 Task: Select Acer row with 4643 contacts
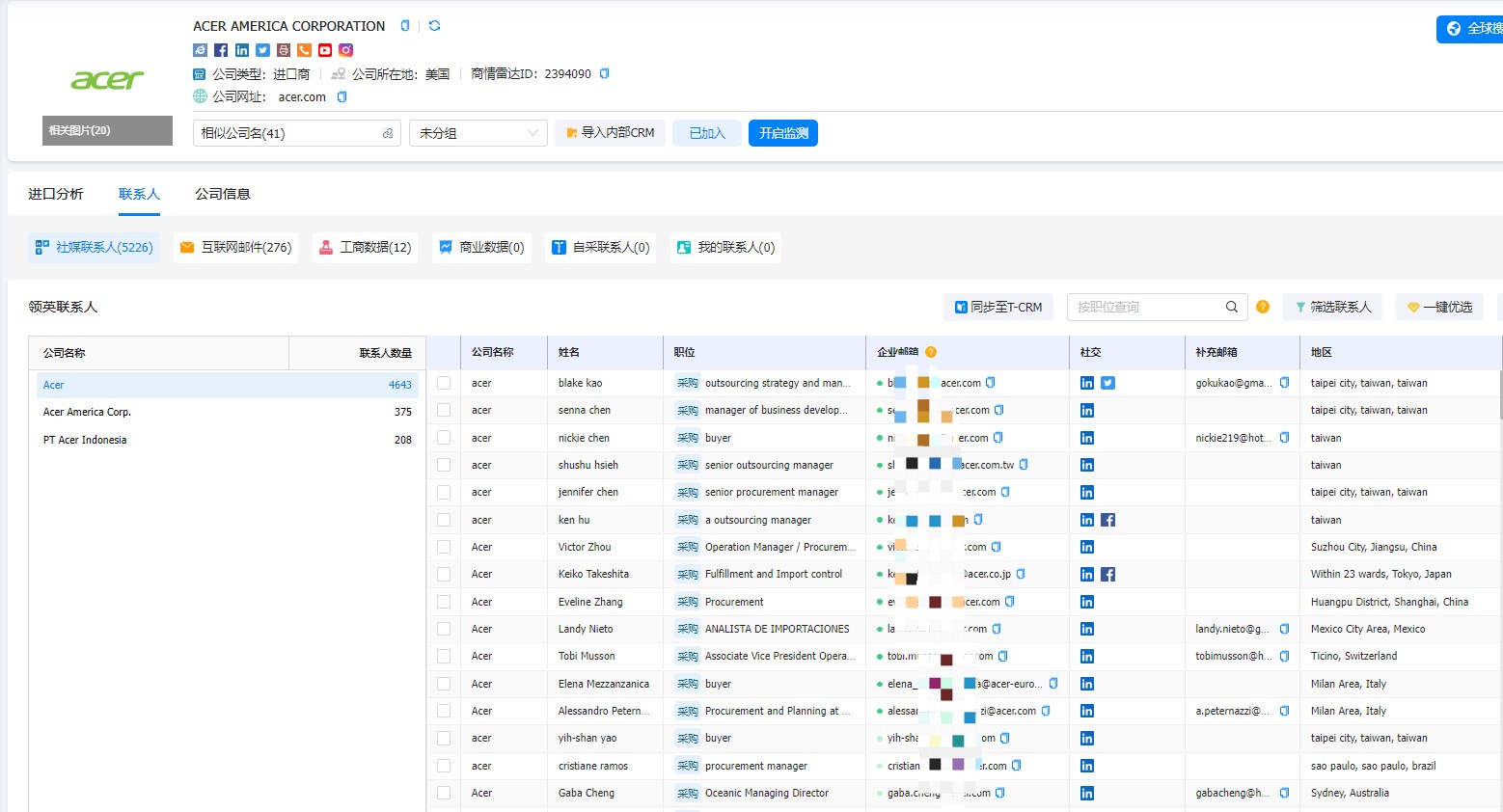pyautogui.click(x=228, y=385)
